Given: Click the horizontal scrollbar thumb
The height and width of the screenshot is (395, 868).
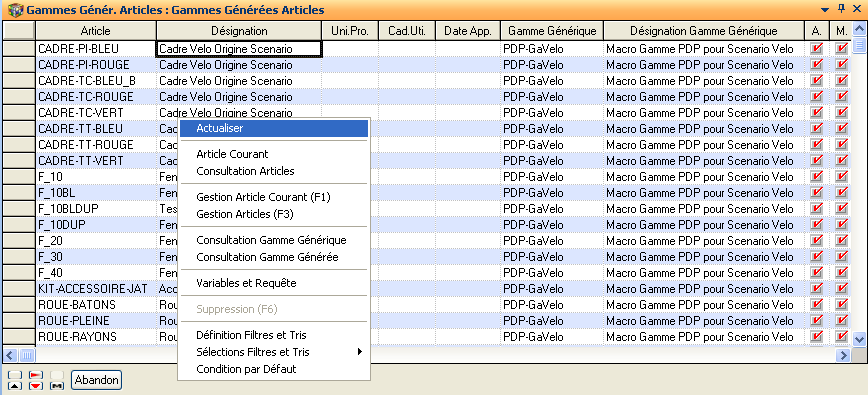Looking at the screenshot, I should pyautogui.click(x=27, y=355).
